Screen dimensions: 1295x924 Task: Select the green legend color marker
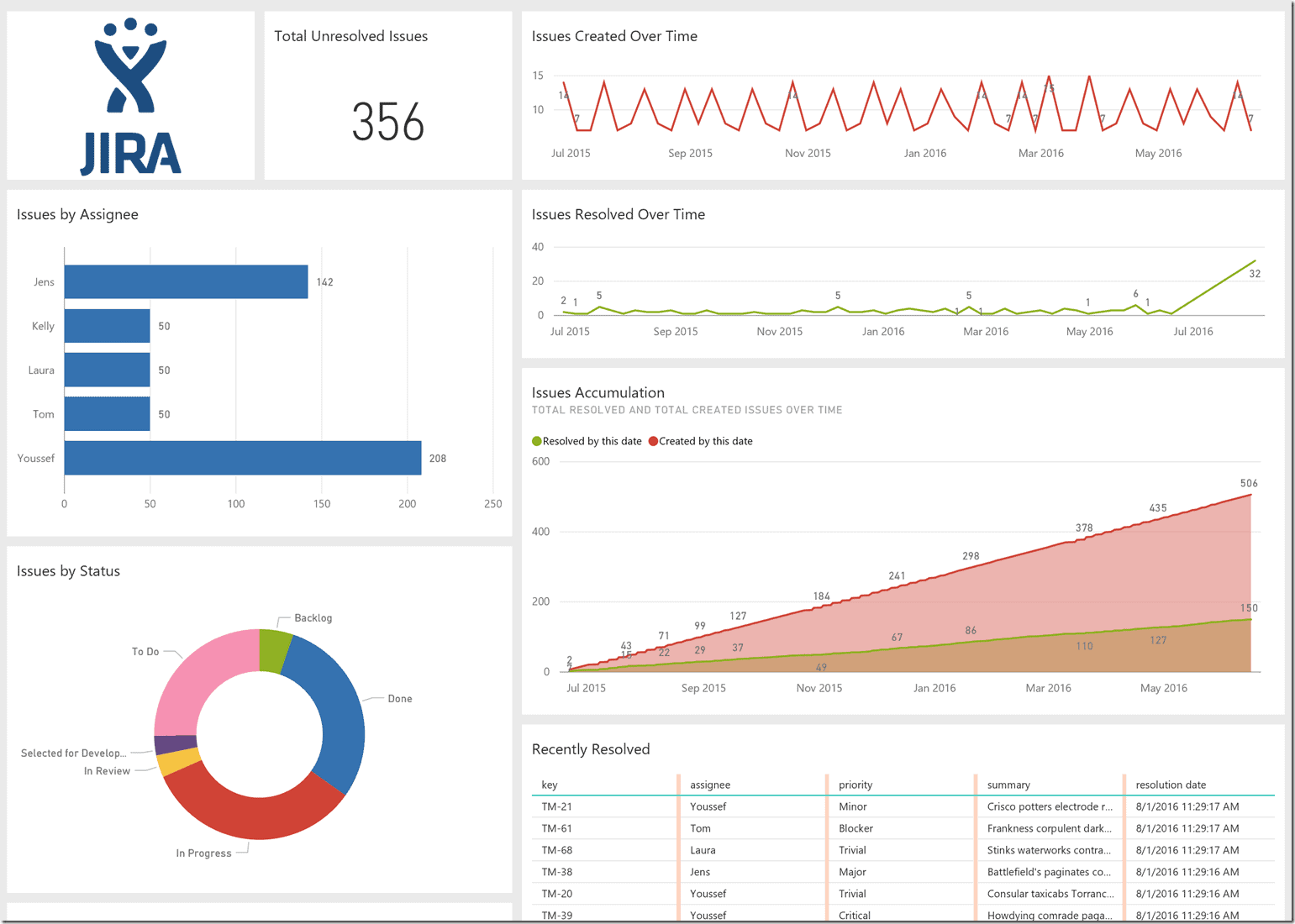coord(536,440)
